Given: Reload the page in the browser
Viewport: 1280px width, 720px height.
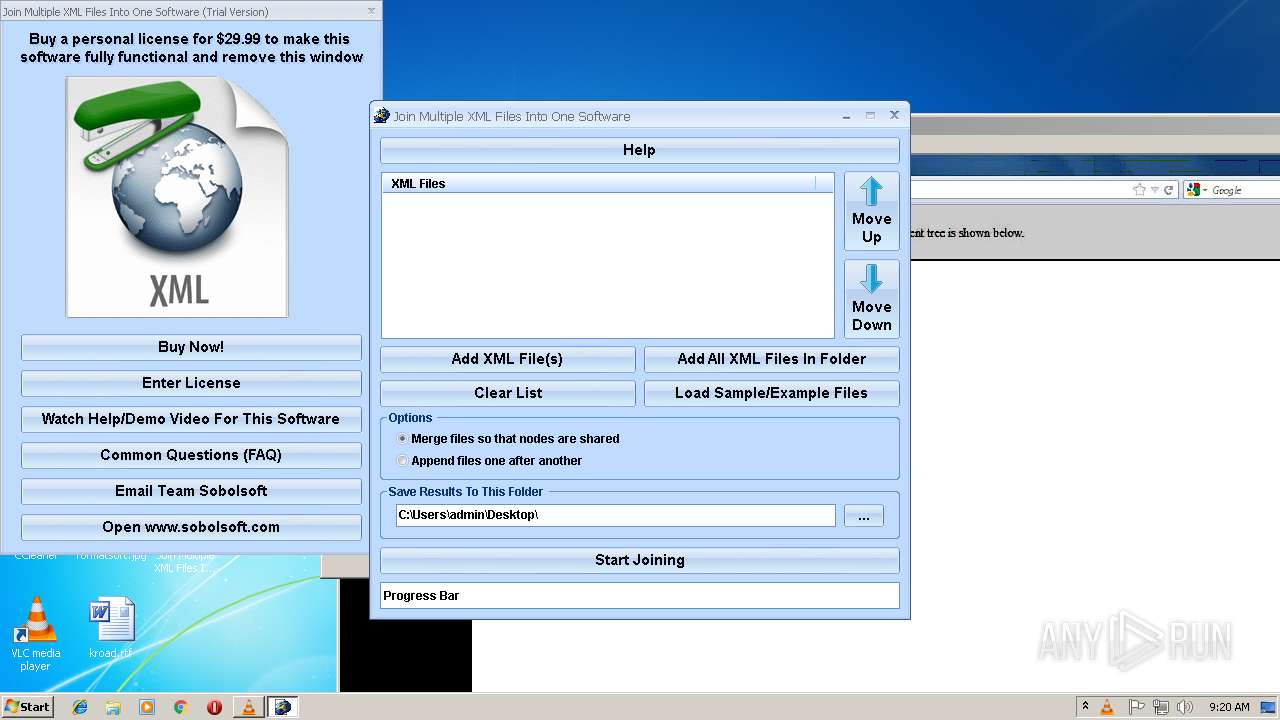Looking at the screenshot, I should tap(1168, 190).
